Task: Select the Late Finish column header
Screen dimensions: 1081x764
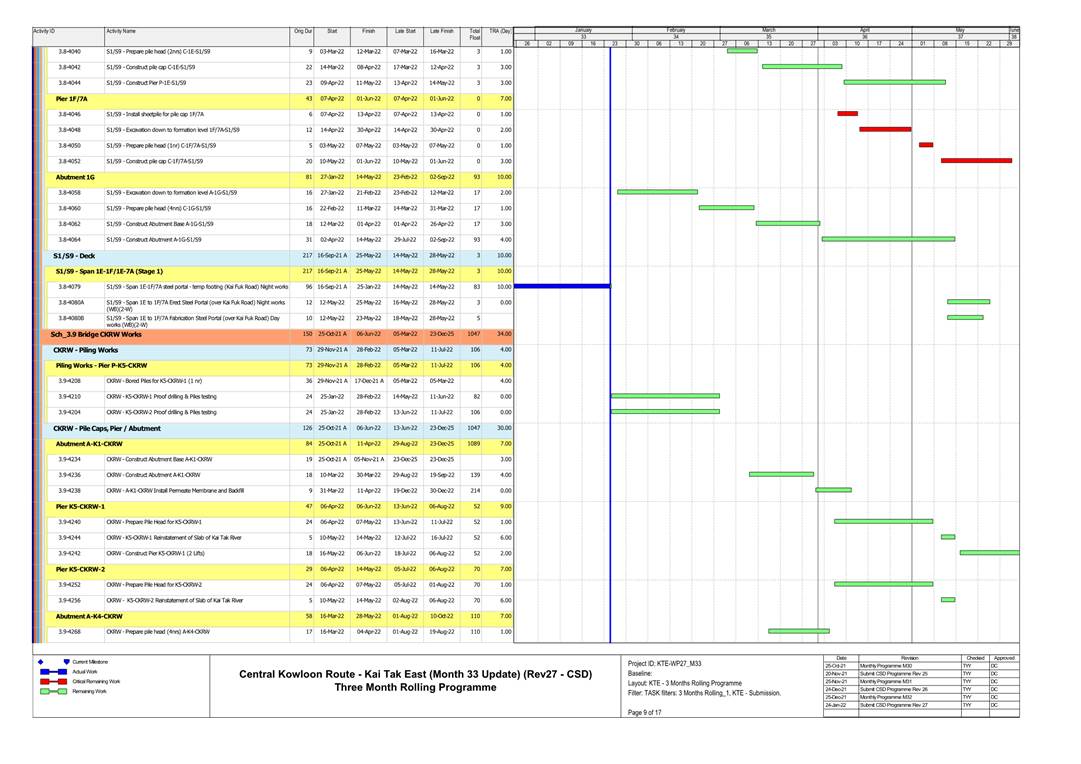Action: click(441, 32)
